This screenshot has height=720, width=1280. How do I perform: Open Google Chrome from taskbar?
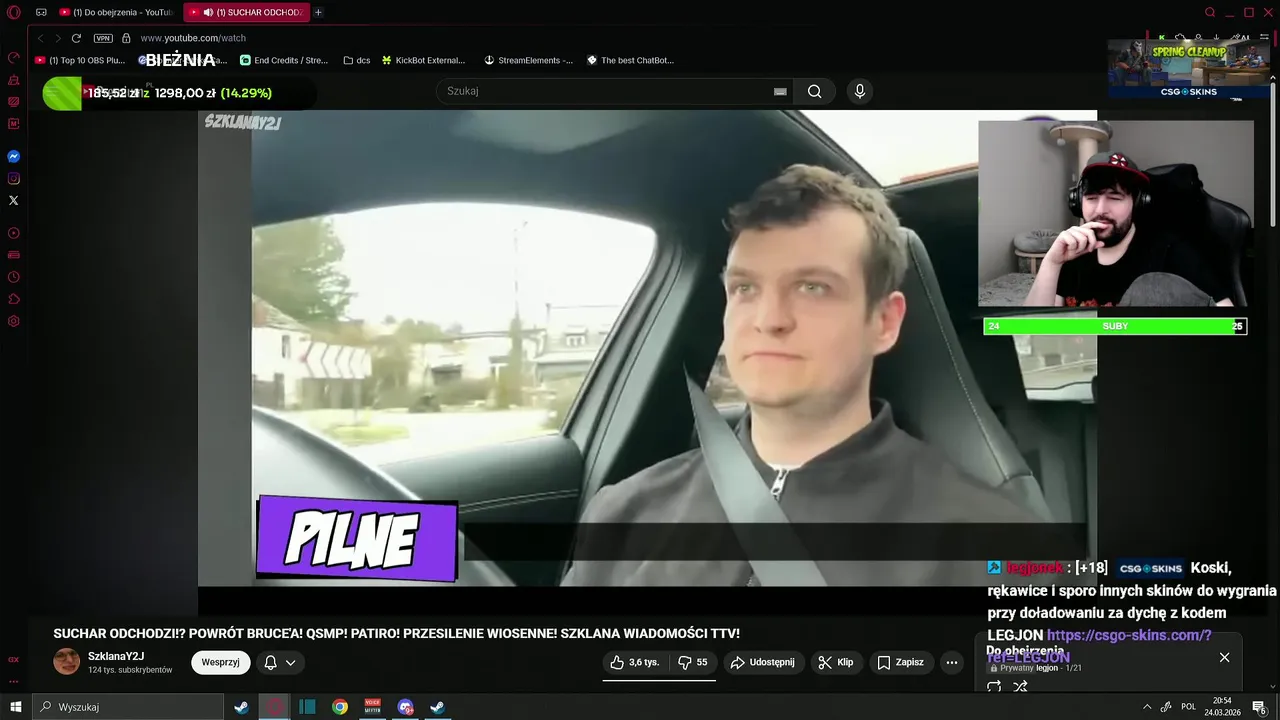pos(340,707)
